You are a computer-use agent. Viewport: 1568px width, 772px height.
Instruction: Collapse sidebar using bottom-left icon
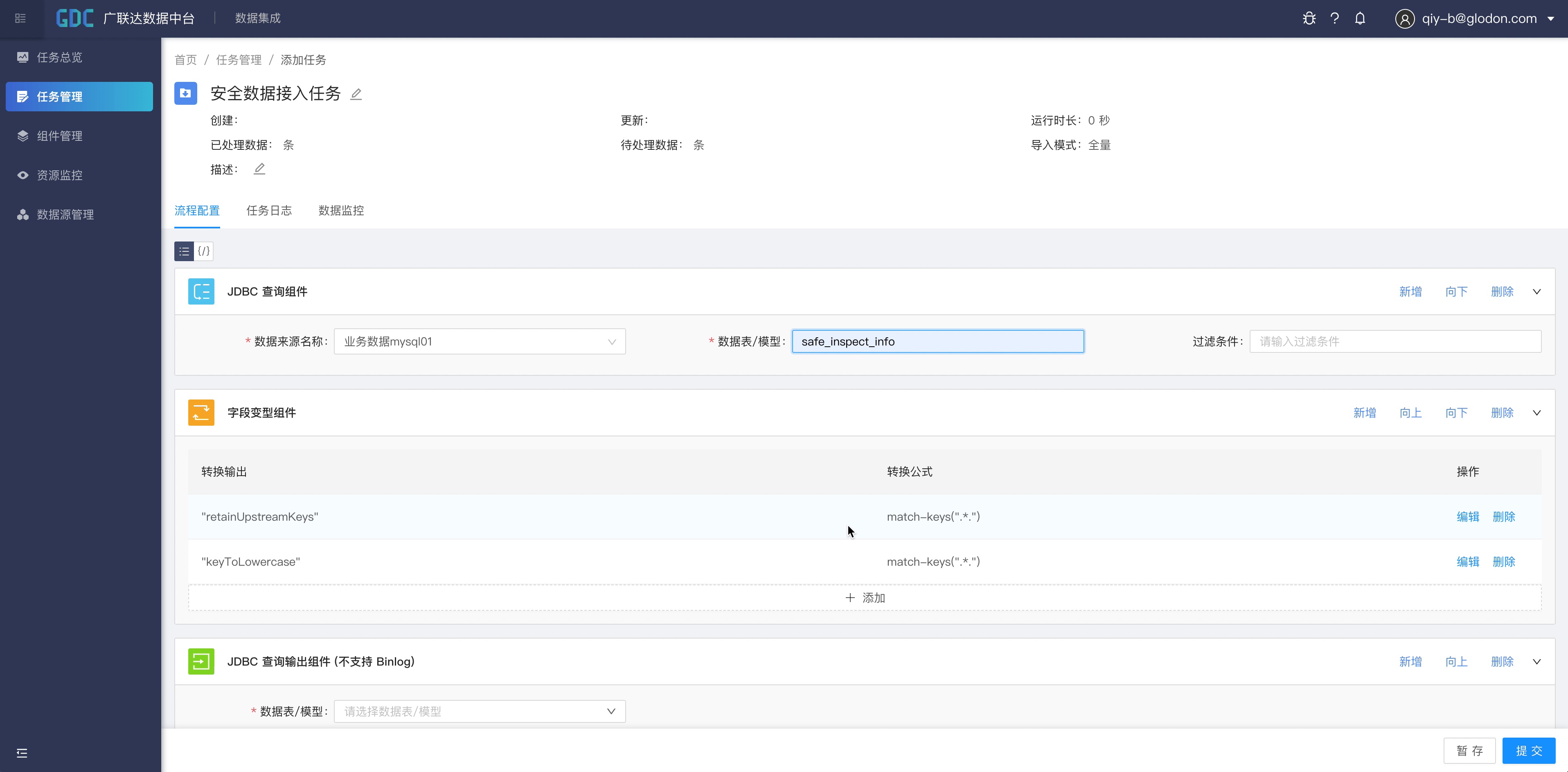[x=22, y=753]
